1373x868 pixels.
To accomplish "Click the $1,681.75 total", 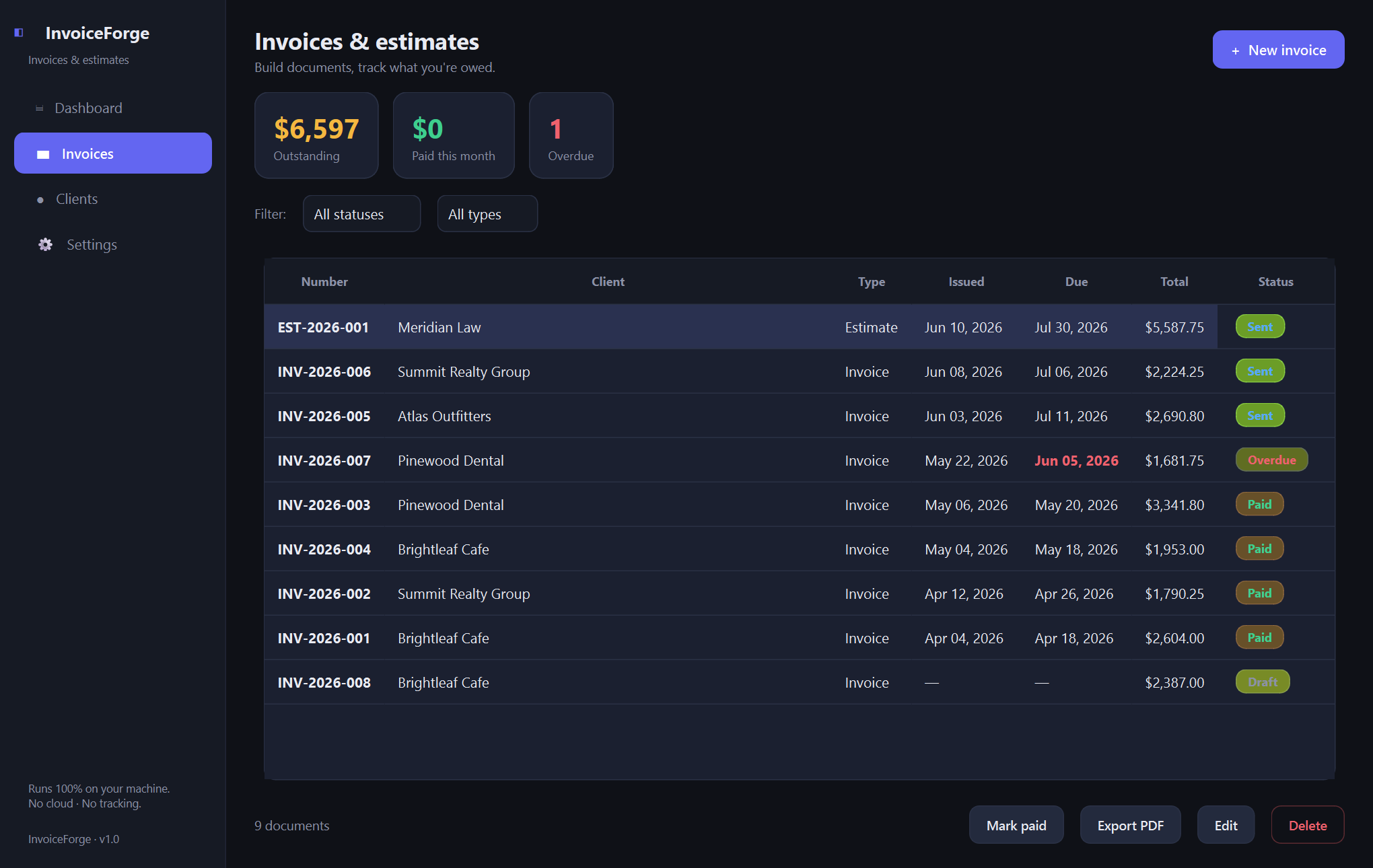I will coord(1174,461).
